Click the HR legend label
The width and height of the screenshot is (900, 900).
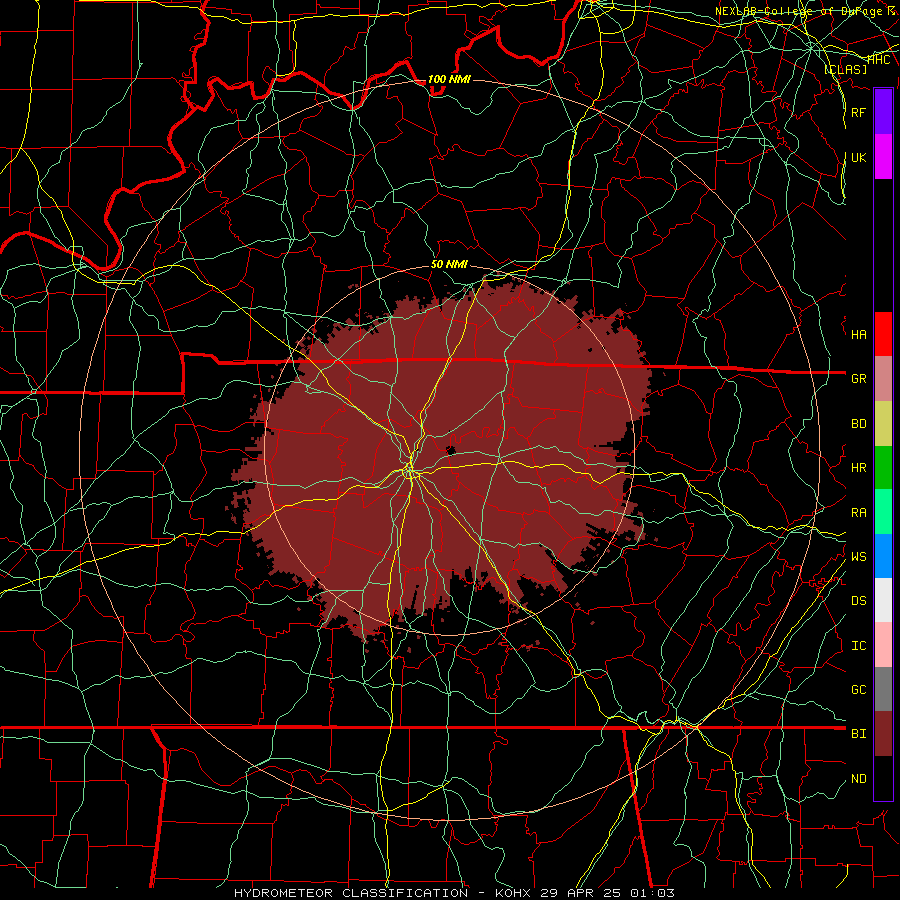tap(858, 468)
